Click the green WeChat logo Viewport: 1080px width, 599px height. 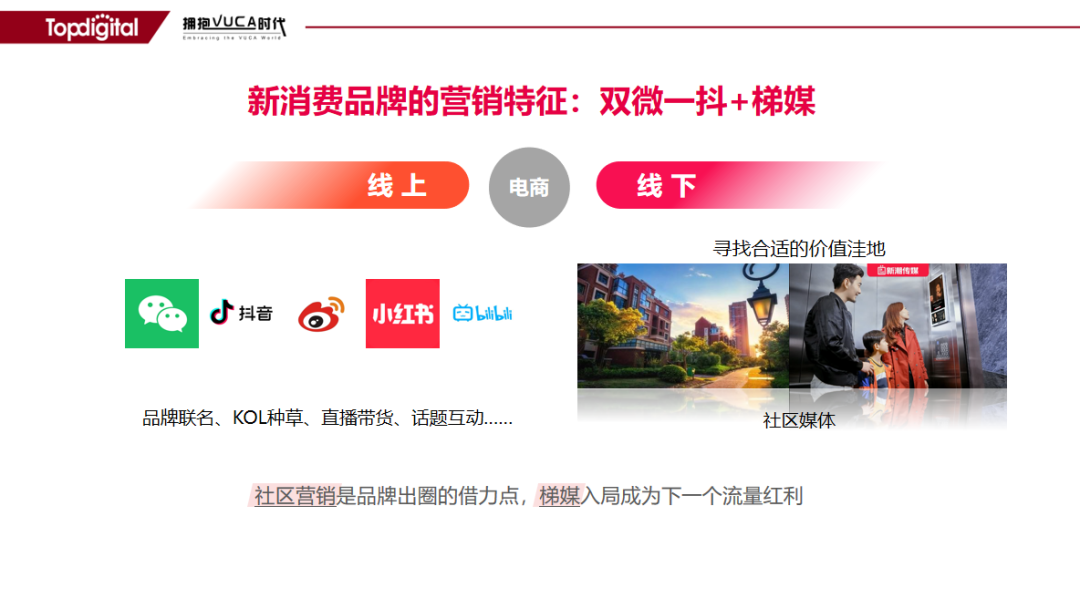pyautogui.click(x=162, y=313)
